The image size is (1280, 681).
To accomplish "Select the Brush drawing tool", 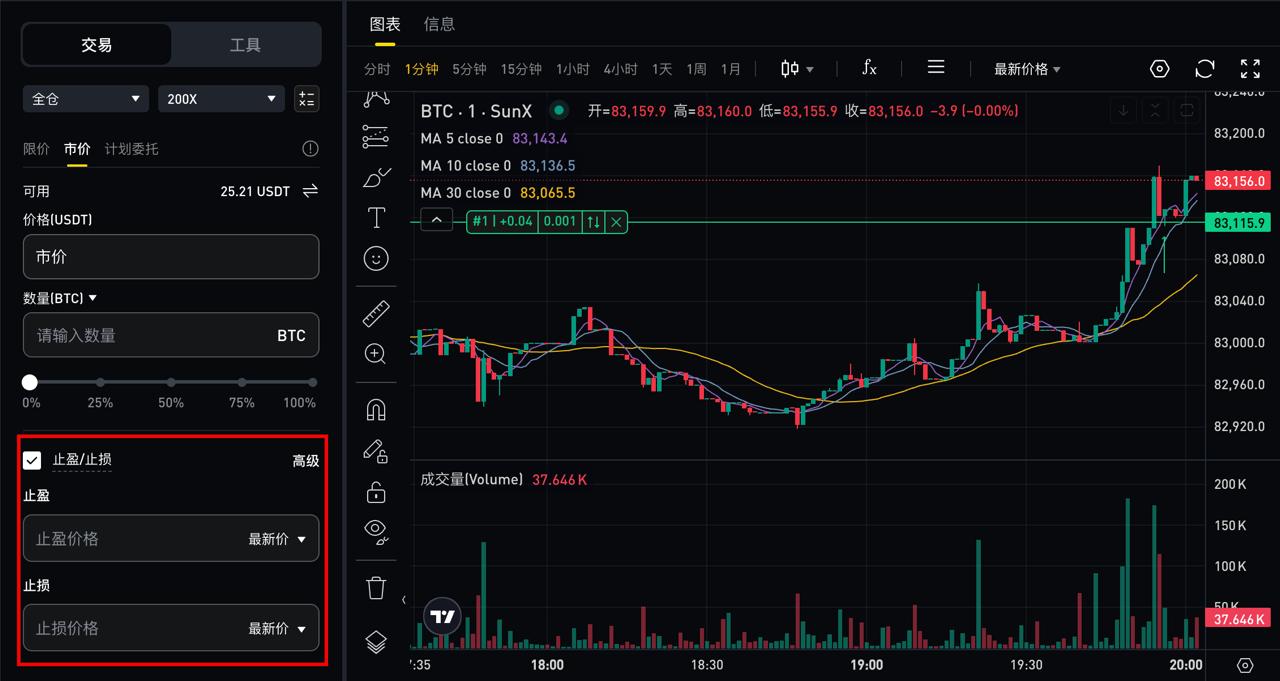I will click(376, 177).
